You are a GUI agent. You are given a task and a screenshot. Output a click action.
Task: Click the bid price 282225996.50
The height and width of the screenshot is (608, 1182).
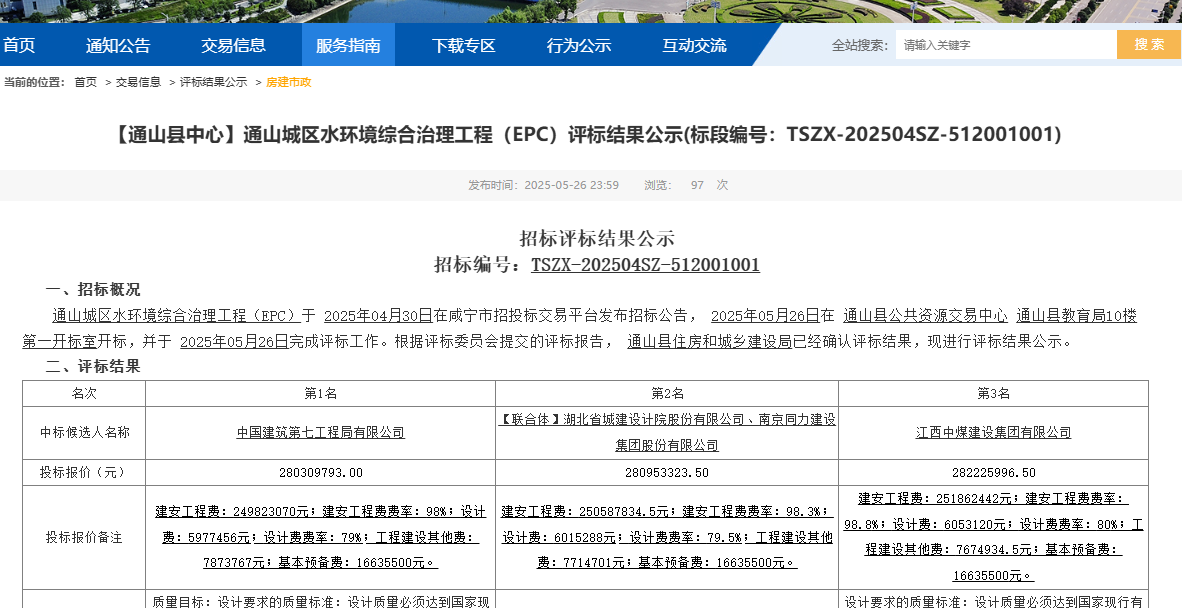994,473
